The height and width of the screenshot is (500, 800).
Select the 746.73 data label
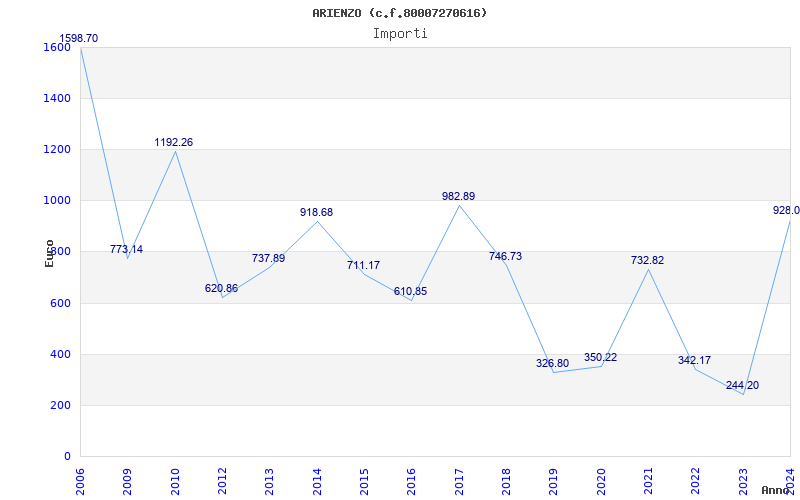[505, 257]
